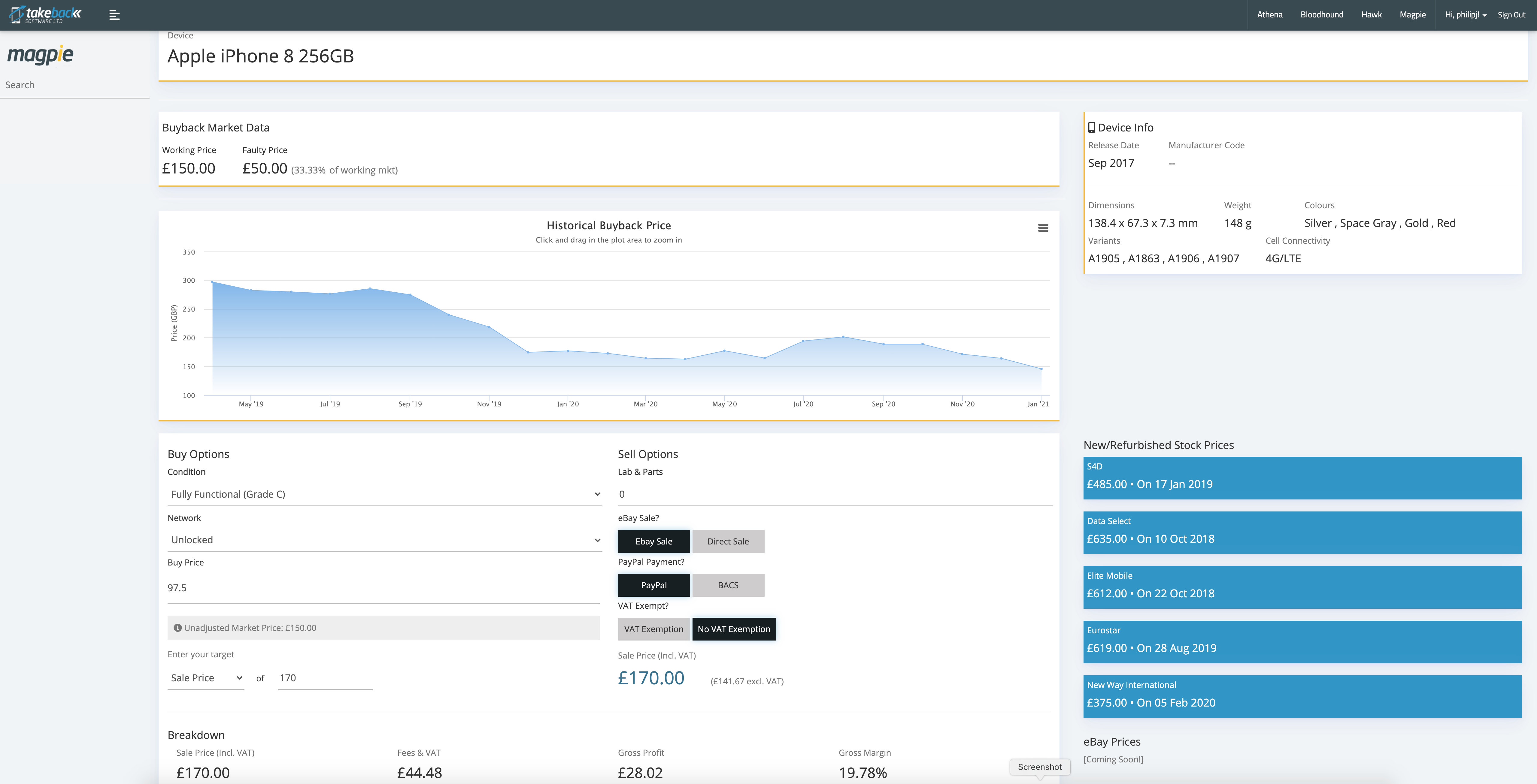Click the chart's first data point near 300
1537x784 pixels.
[212, 282]
